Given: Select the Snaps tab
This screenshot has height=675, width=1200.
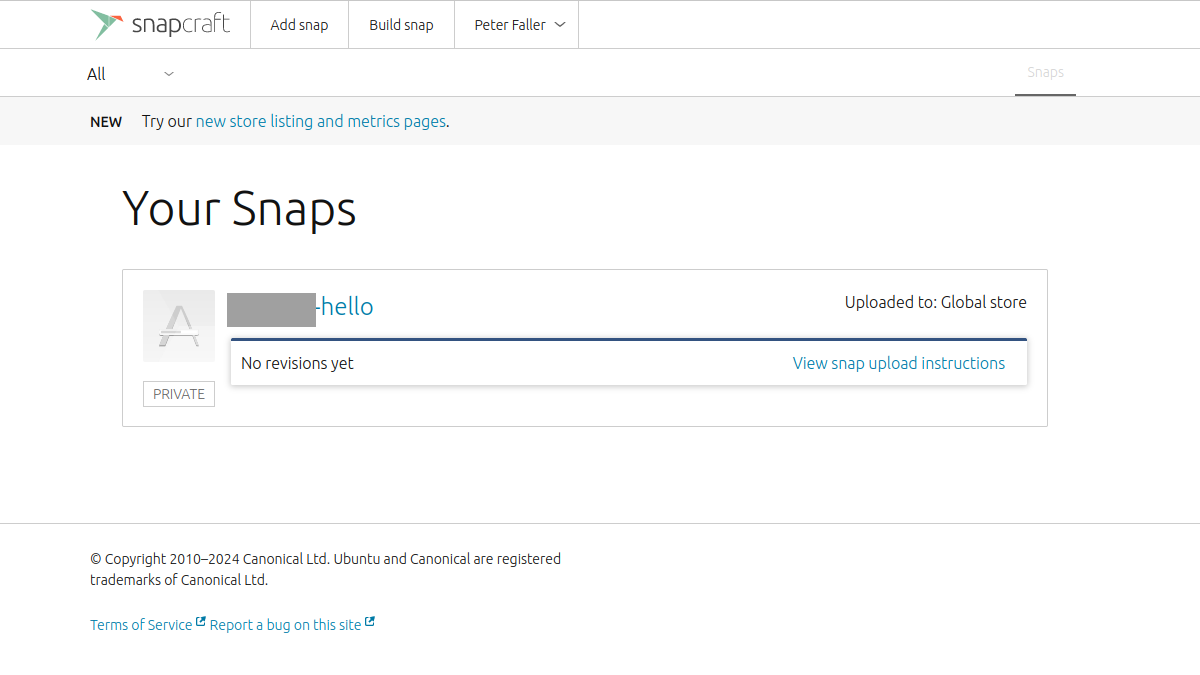Looking at the screenshot, I should [1045, 73].
